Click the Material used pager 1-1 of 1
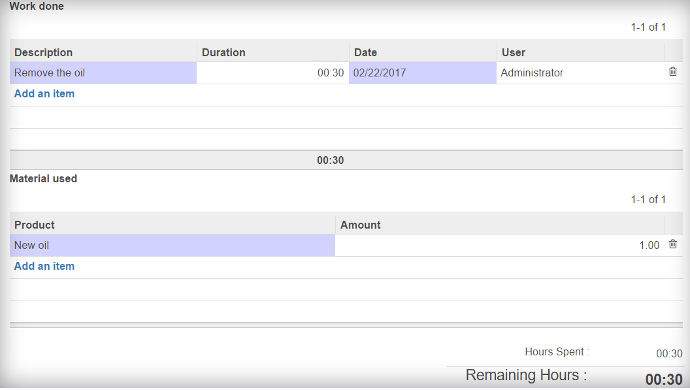This screenshot has height=390, width=690. coord(648,199)
